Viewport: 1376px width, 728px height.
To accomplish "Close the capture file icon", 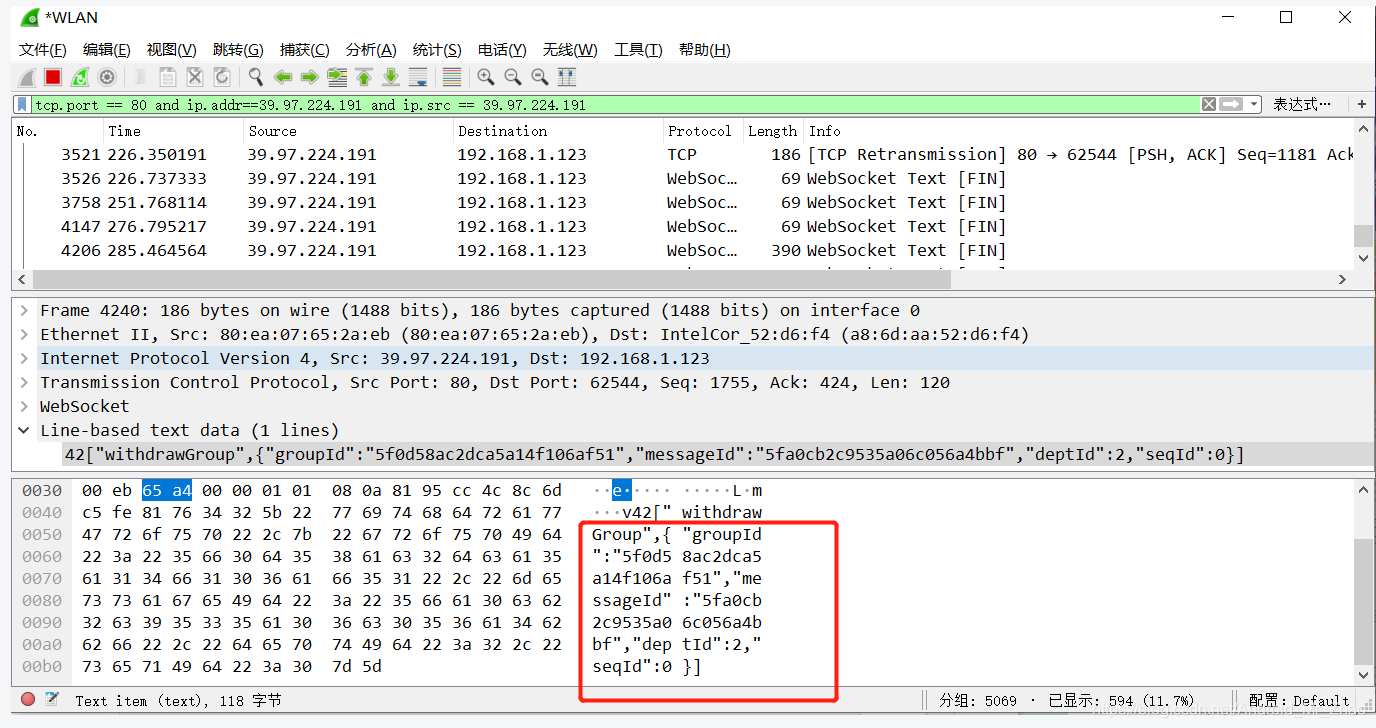I will pos(195,77).
